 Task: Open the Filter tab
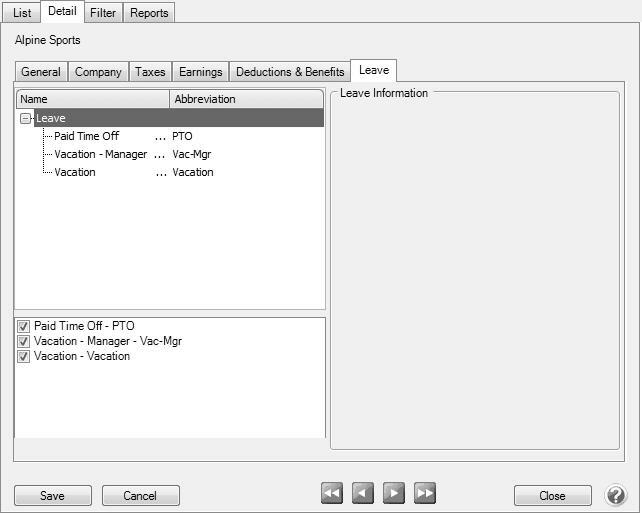(102, 13)
